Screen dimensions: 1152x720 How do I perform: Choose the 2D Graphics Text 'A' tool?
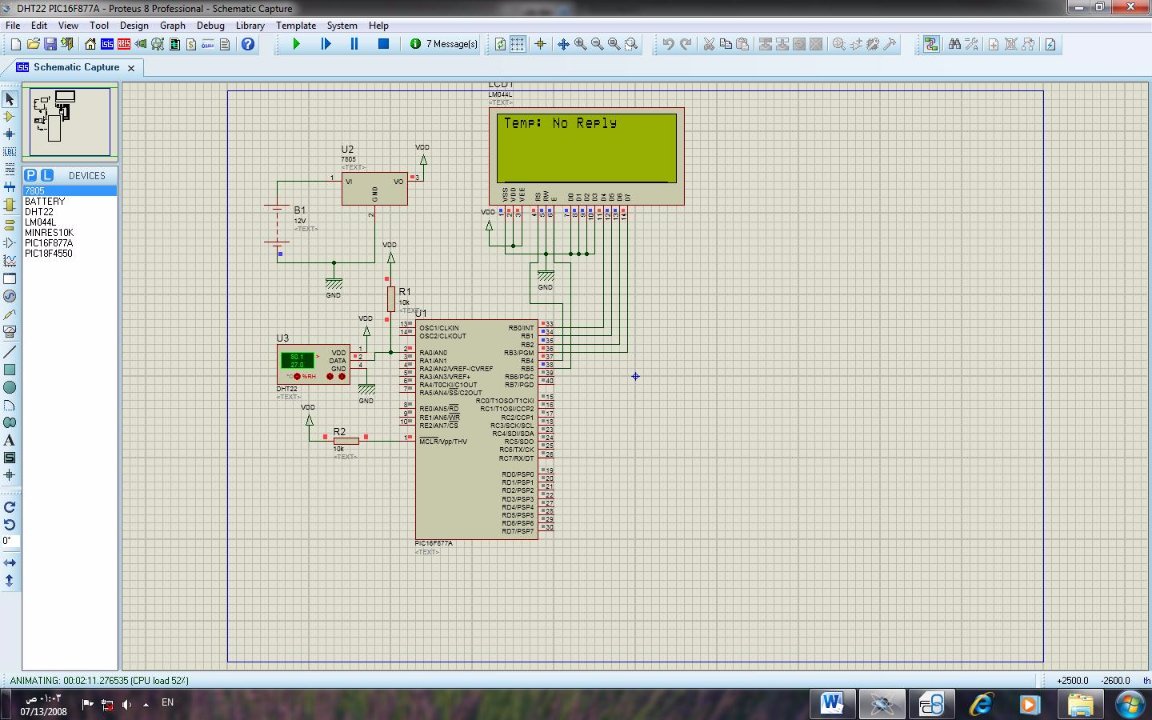coord(10,440)
